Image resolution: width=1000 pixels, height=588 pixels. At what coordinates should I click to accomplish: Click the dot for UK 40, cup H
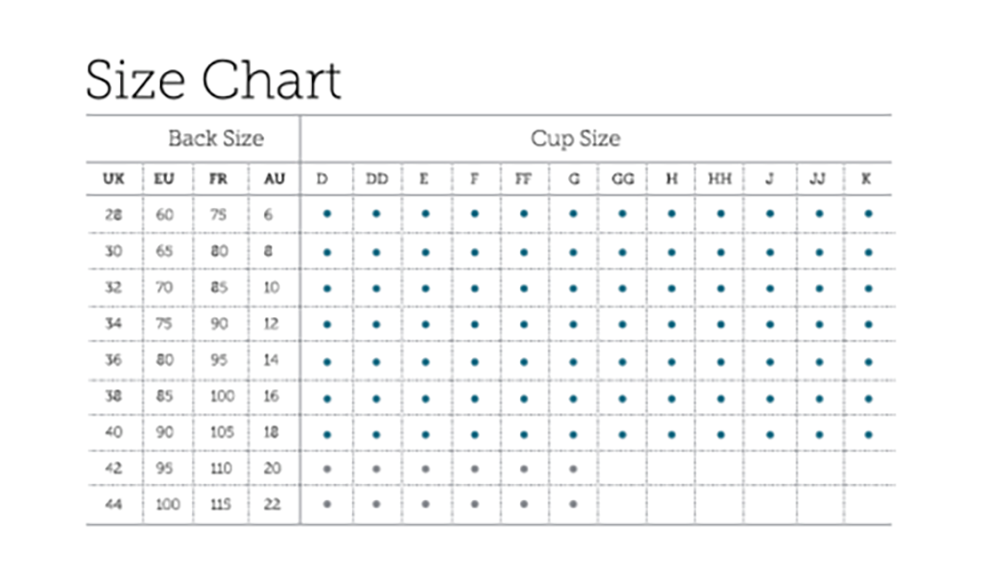[671, 435]
